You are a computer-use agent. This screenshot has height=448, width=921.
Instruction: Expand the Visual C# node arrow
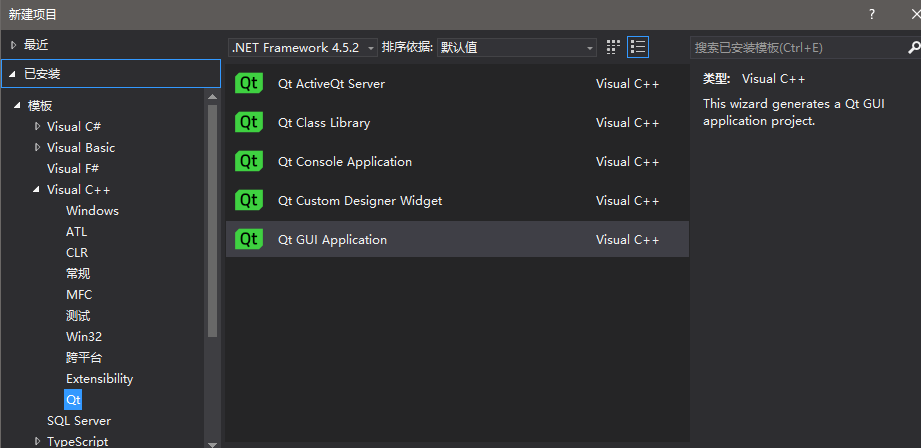38,126
